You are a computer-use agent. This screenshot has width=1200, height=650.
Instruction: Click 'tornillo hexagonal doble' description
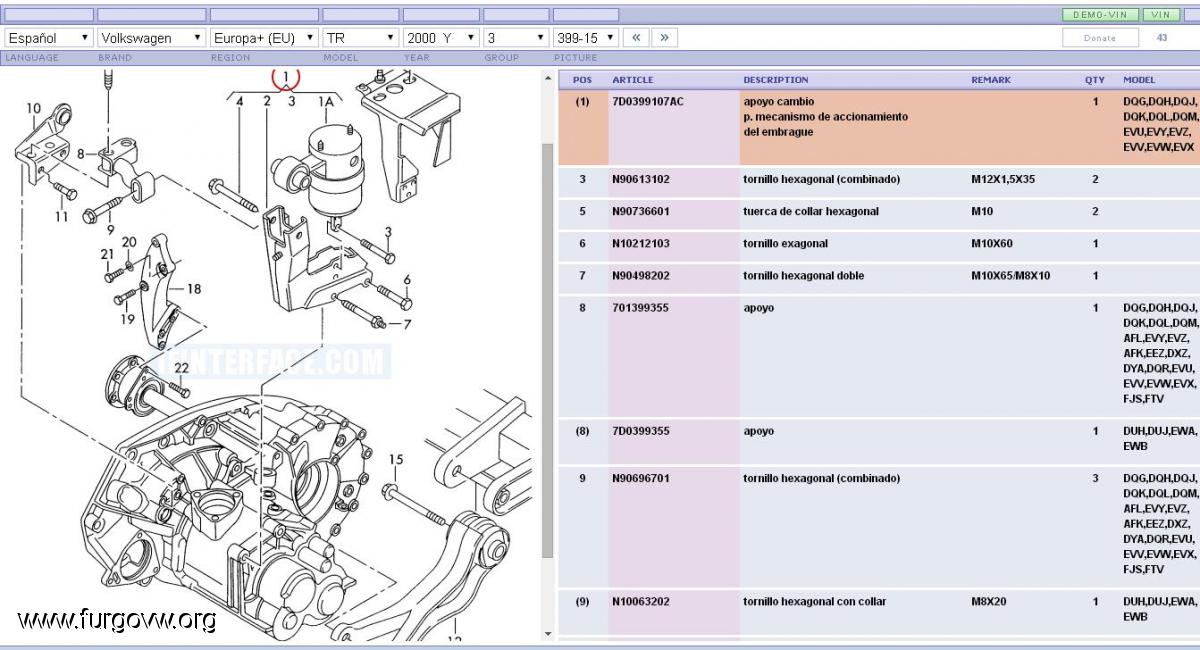coord(804,275)
